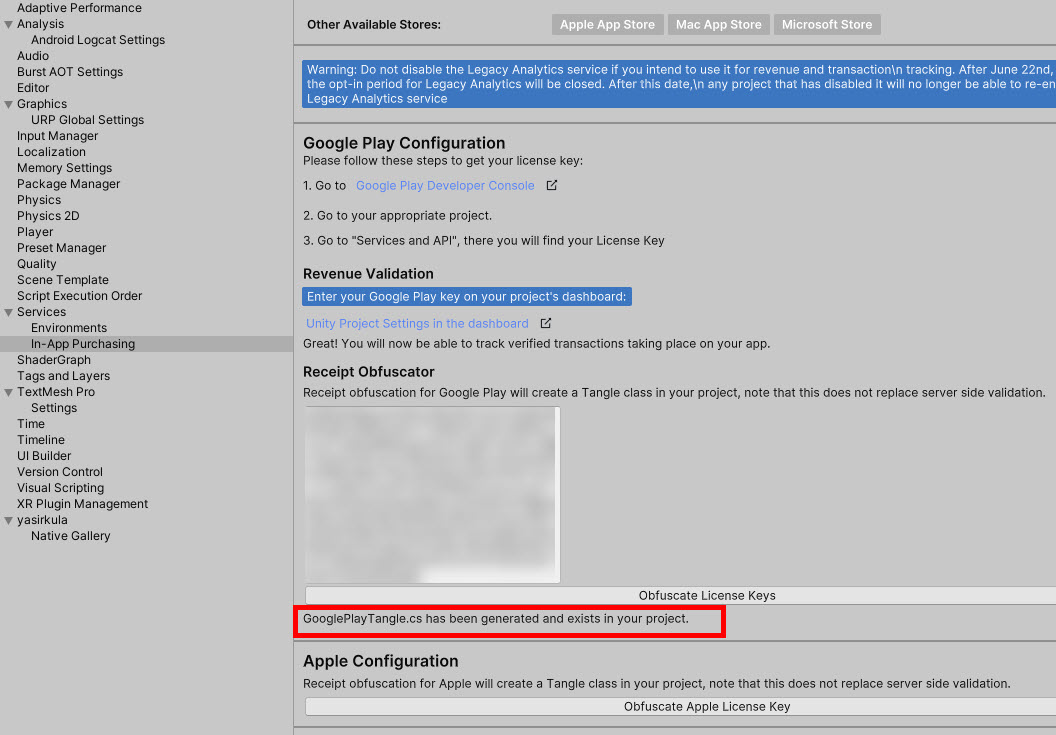
Task: Click the 'Other Available Stores:' label
Action: [x=374, y=24]
